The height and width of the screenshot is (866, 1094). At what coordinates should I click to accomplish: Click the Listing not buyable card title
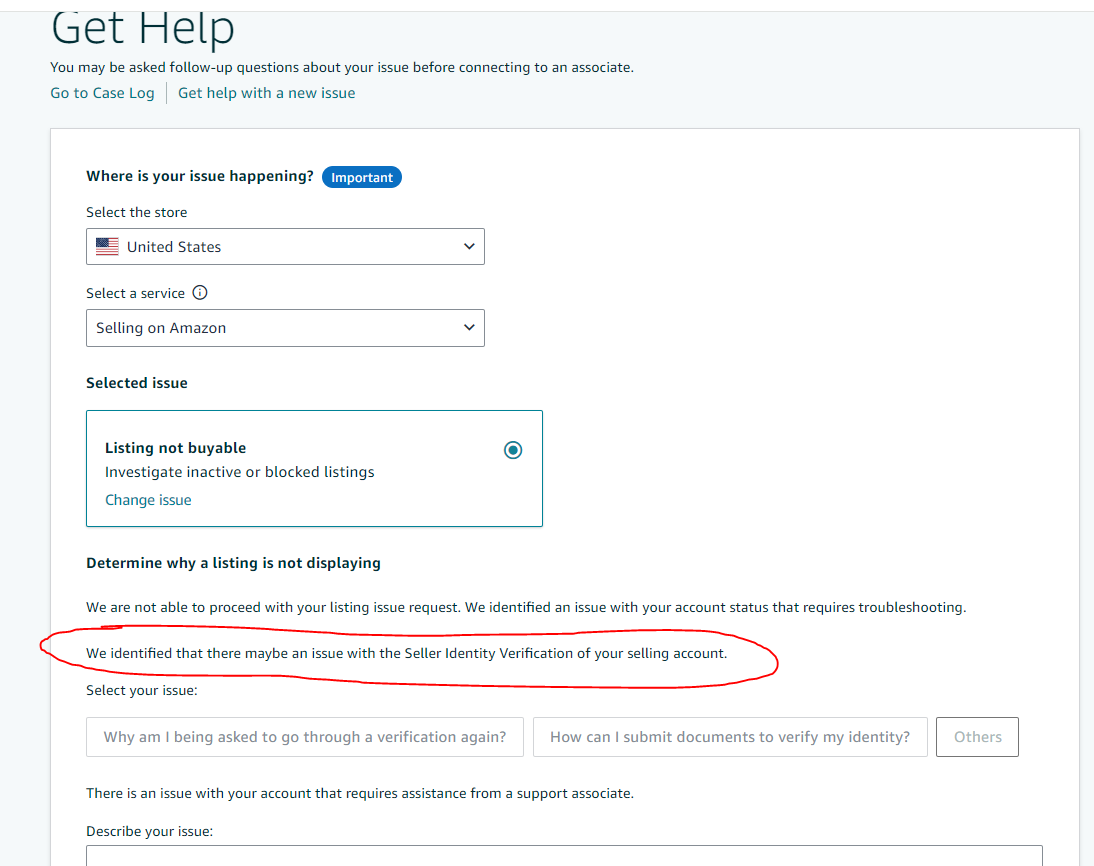pyautogui.click(x=176, y=448)
